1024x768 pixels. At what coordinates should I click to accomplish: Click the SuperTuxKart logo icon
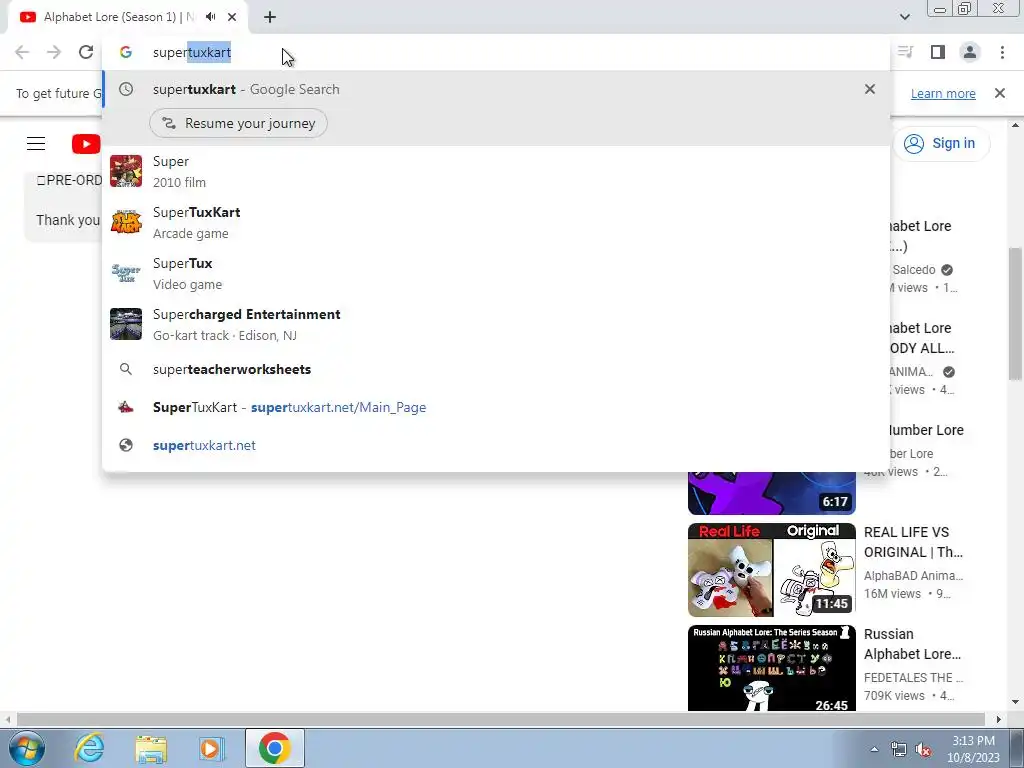point(126,222)
